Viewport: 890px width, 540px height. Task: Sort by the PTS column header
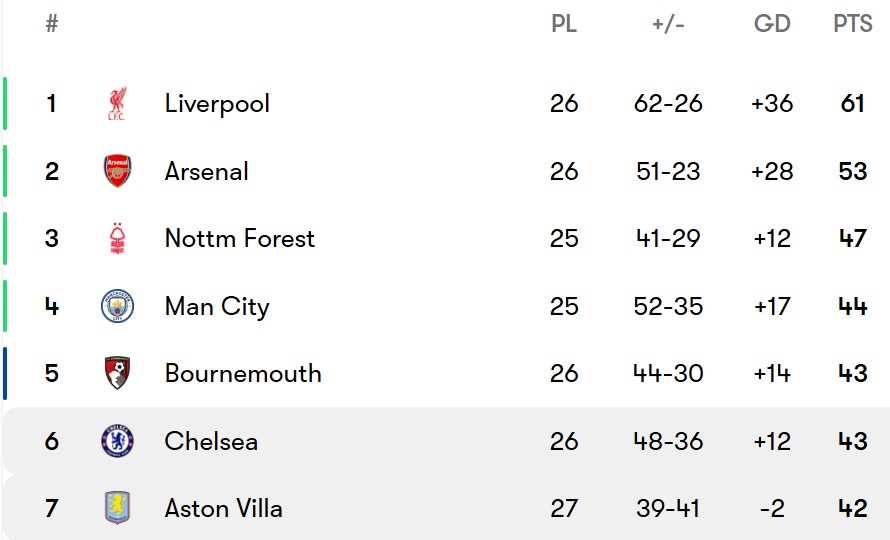click(x=853, y=24)
